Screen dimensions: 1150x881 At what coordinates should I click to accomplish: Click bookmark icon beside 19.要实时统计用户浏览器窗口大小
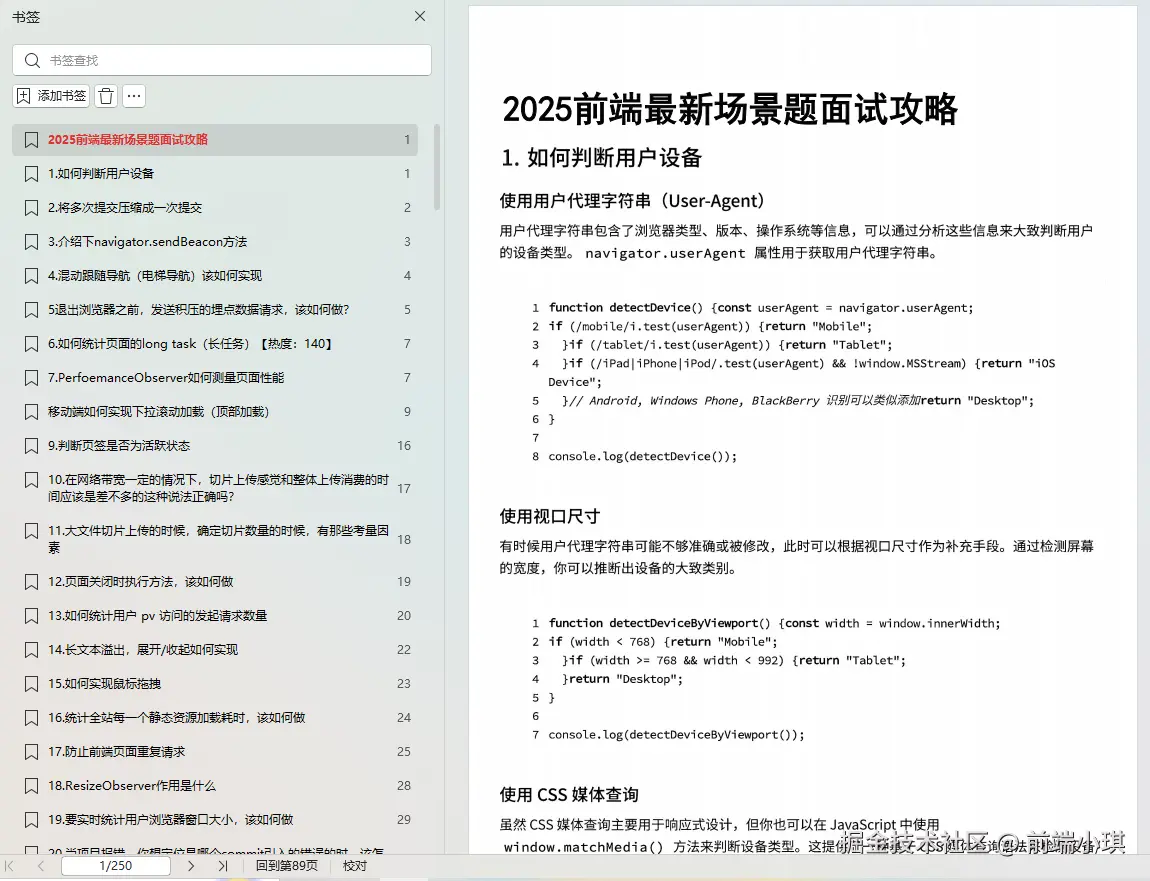(x=31, y=819)
